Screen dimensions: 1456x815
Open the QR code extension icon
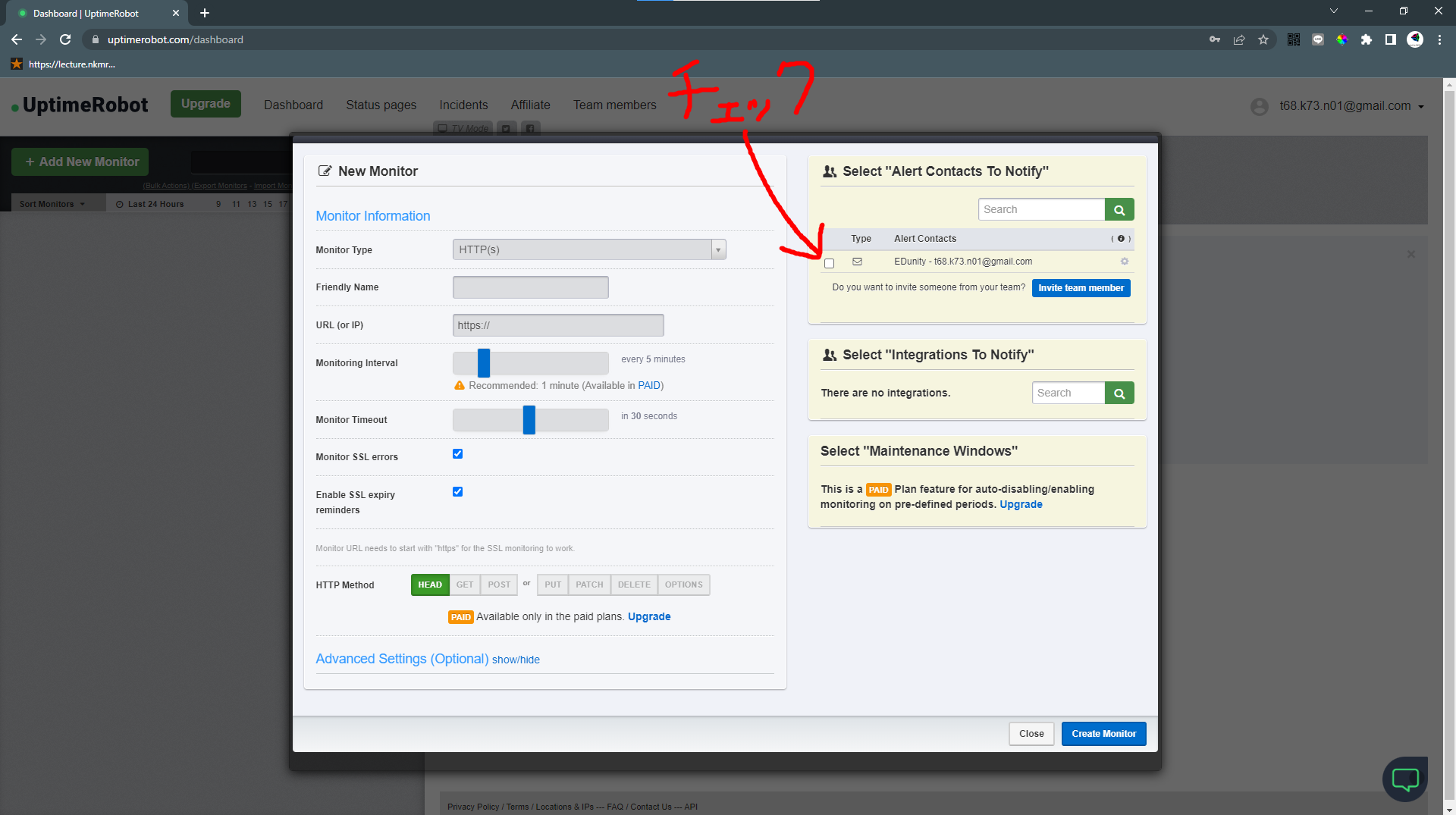pyautogui.click(x=1294, y=39)
